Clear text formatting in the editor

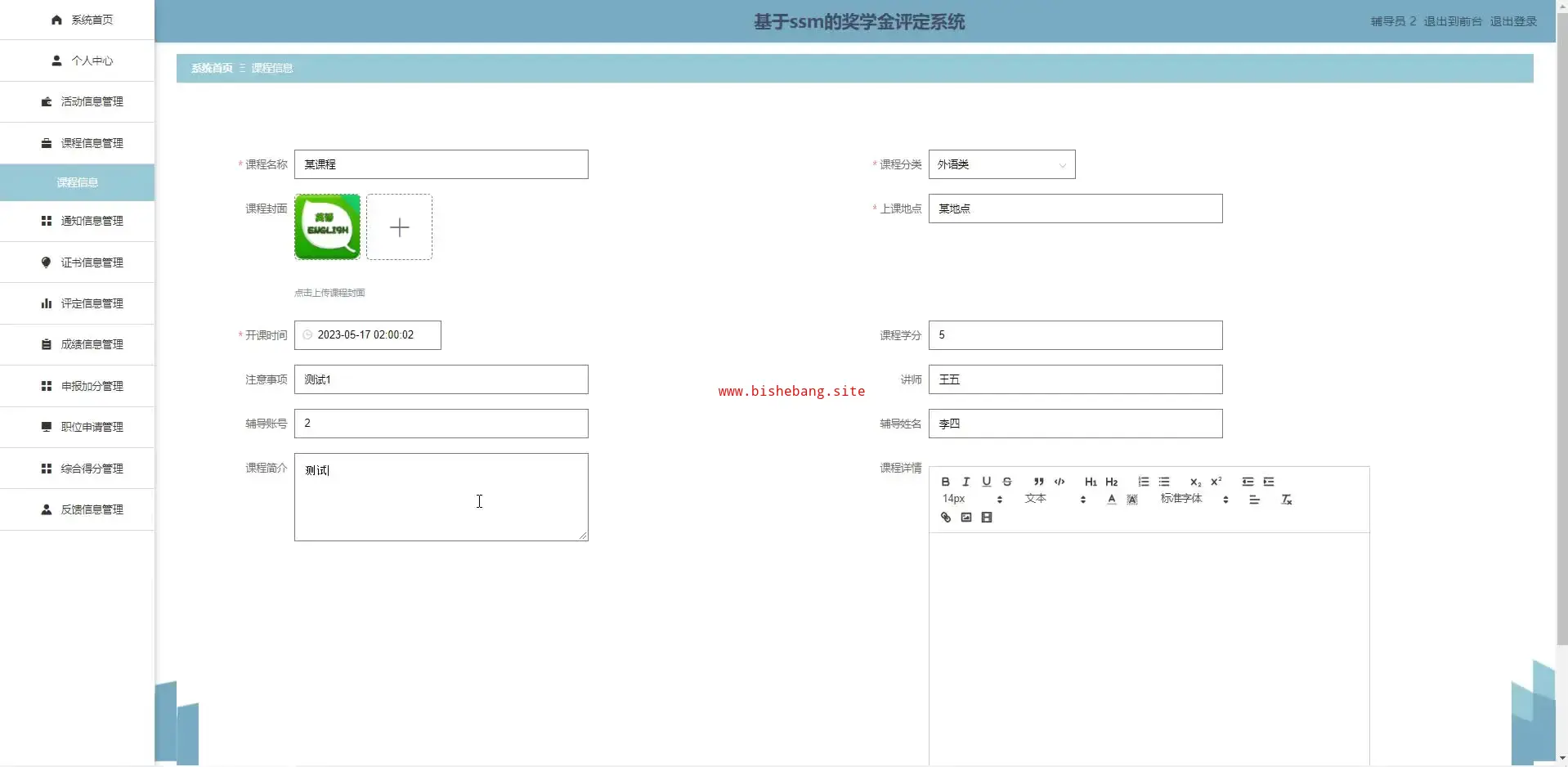(1286, 500)
